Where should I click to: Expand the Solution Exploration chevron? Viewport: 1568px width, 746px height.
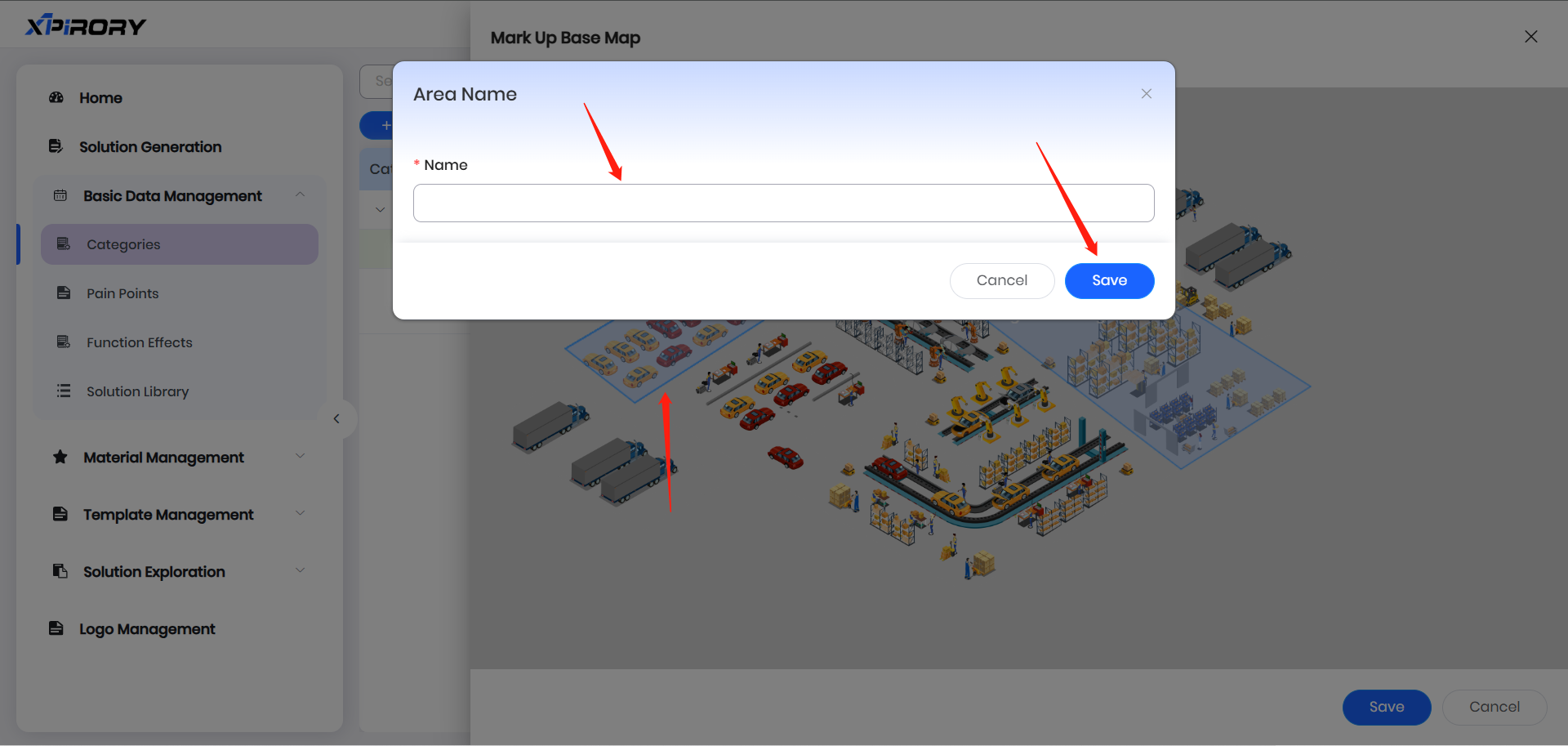click(x=300, y=571)
